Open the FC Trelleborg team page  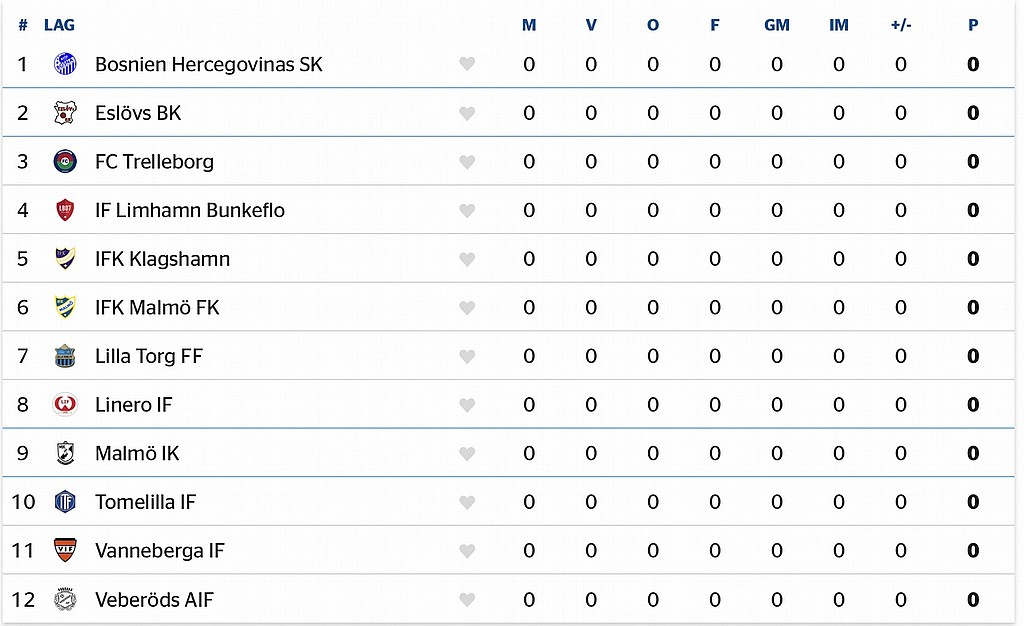pos(154,161)
